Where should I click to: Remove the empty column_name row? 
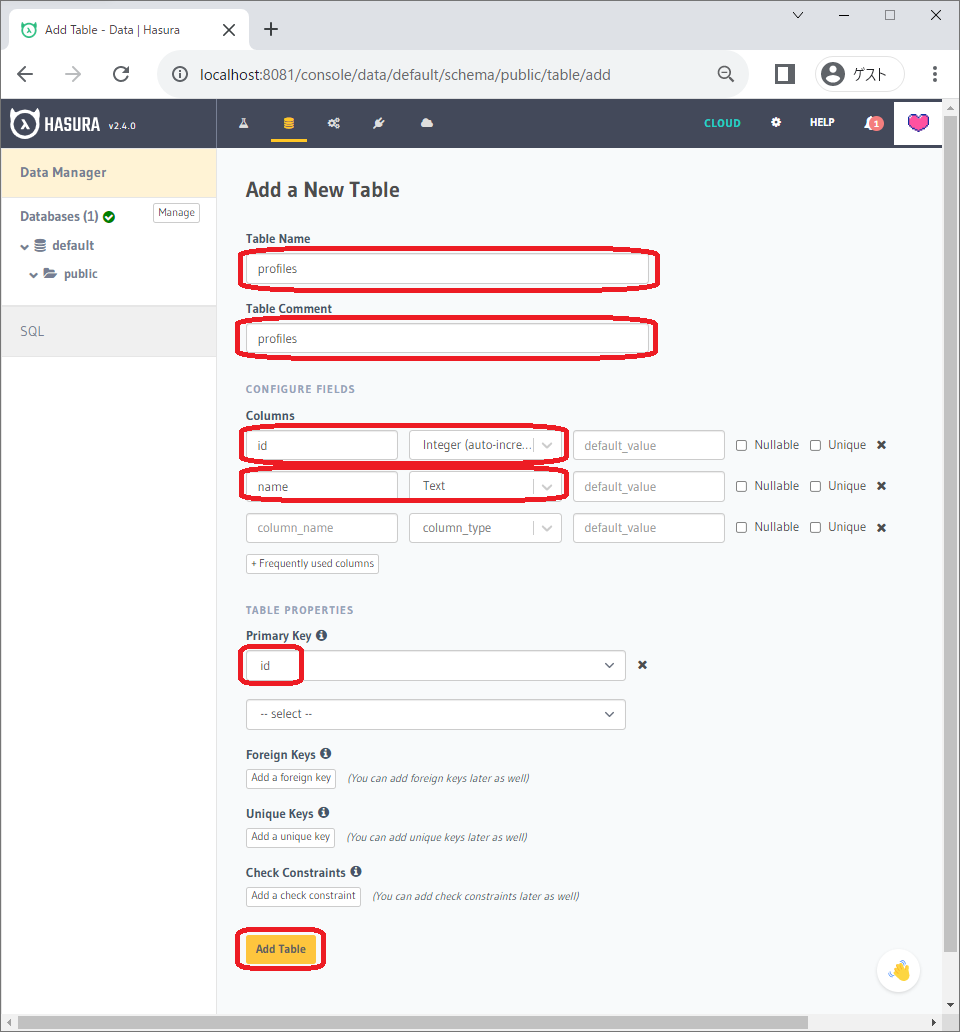(882, 527)
